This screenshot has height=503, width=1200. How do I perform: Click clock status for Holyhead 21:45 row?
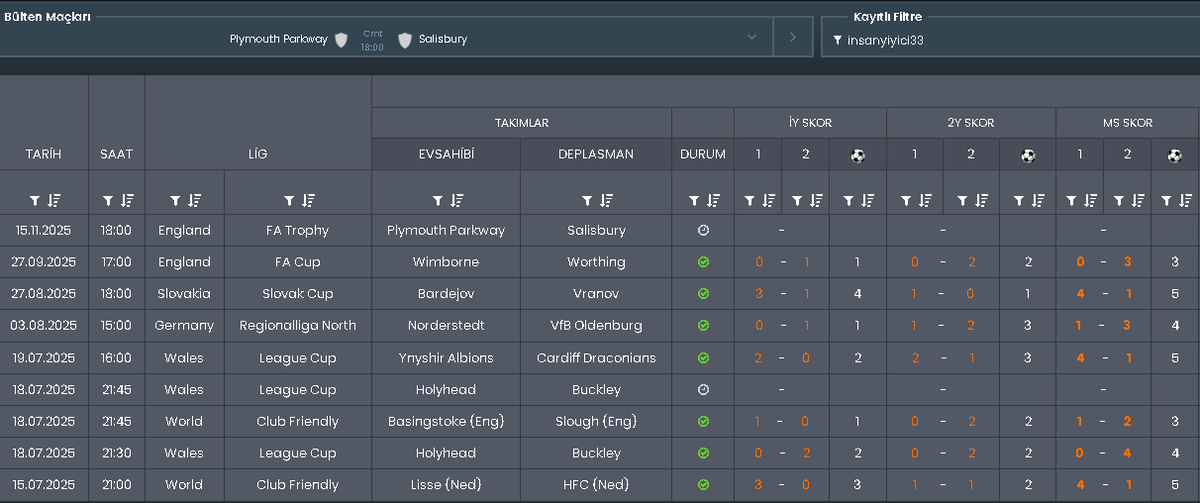tap(703, 389)
